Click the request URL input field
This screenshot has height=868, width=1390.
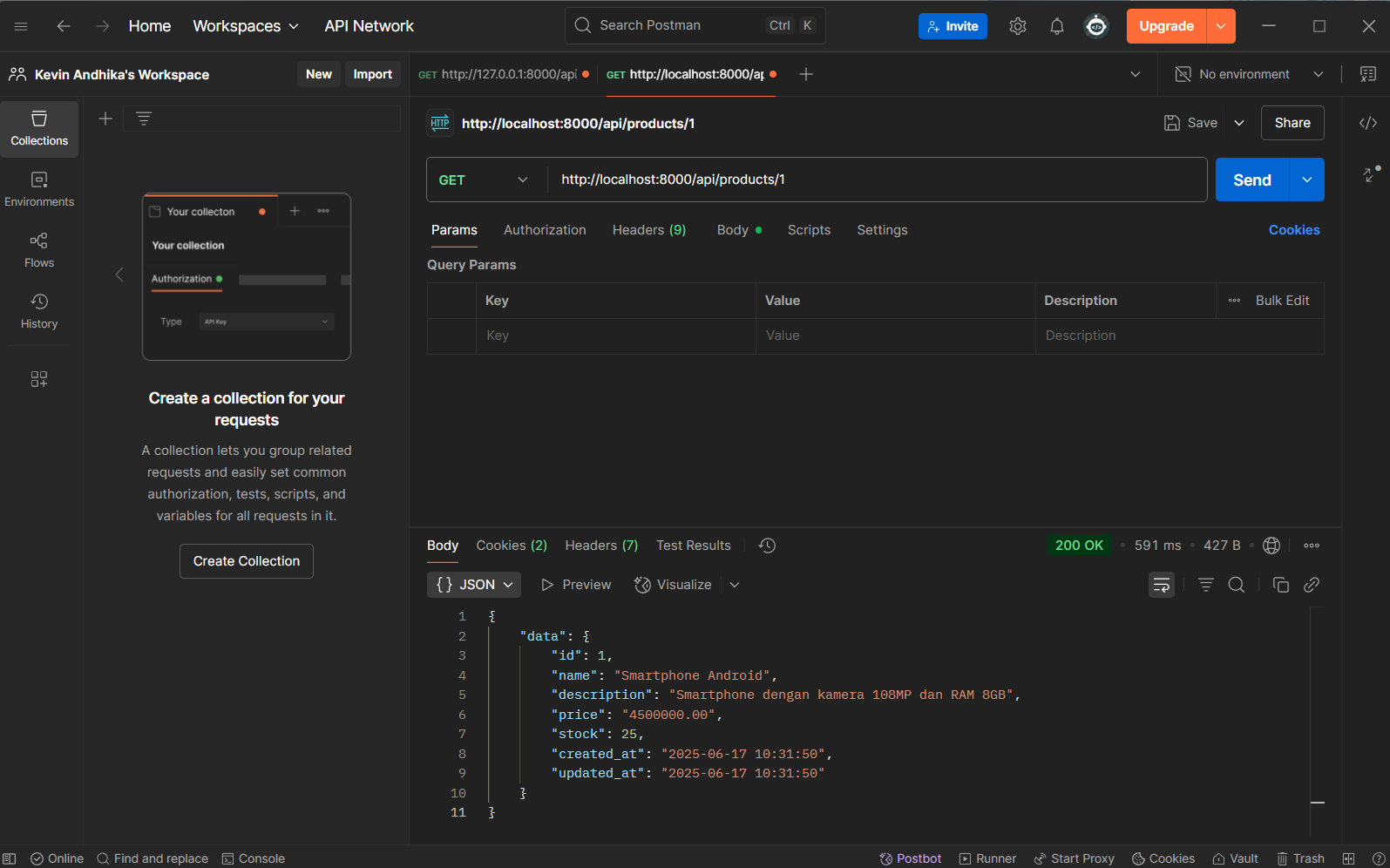871,180
